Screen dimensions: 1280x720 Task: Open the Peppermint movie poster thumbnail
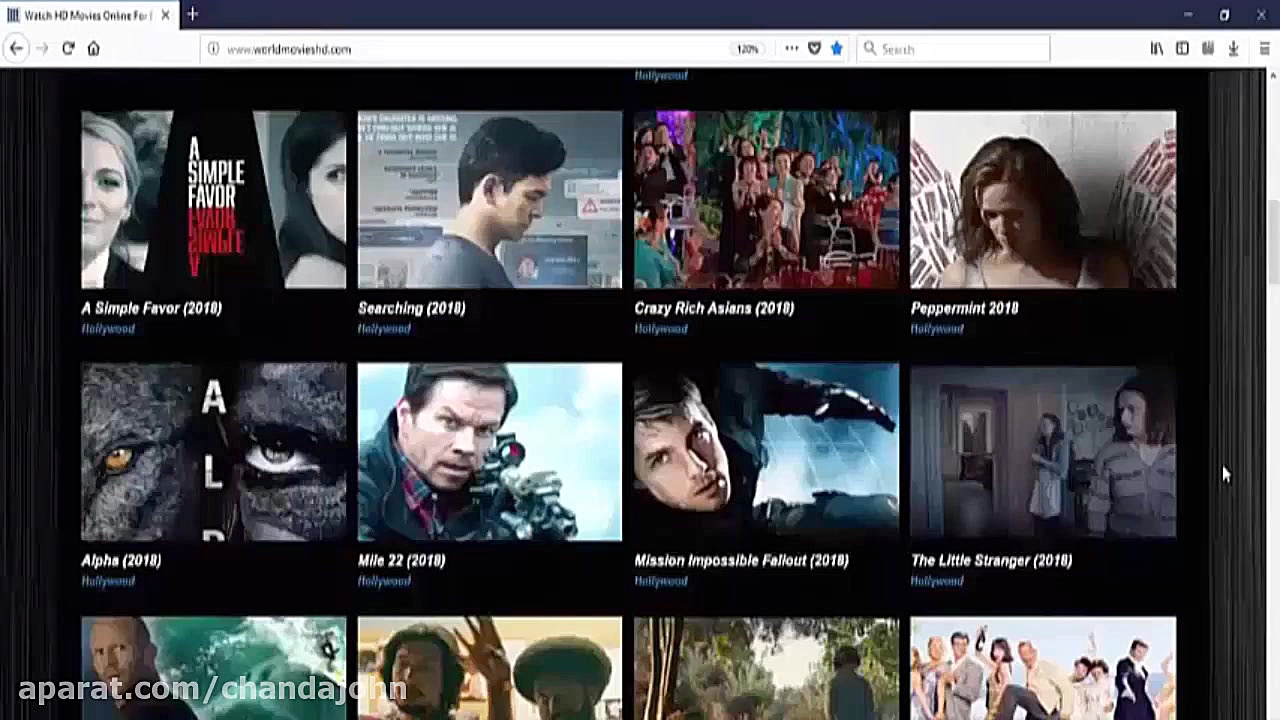tap(1043, 200)
